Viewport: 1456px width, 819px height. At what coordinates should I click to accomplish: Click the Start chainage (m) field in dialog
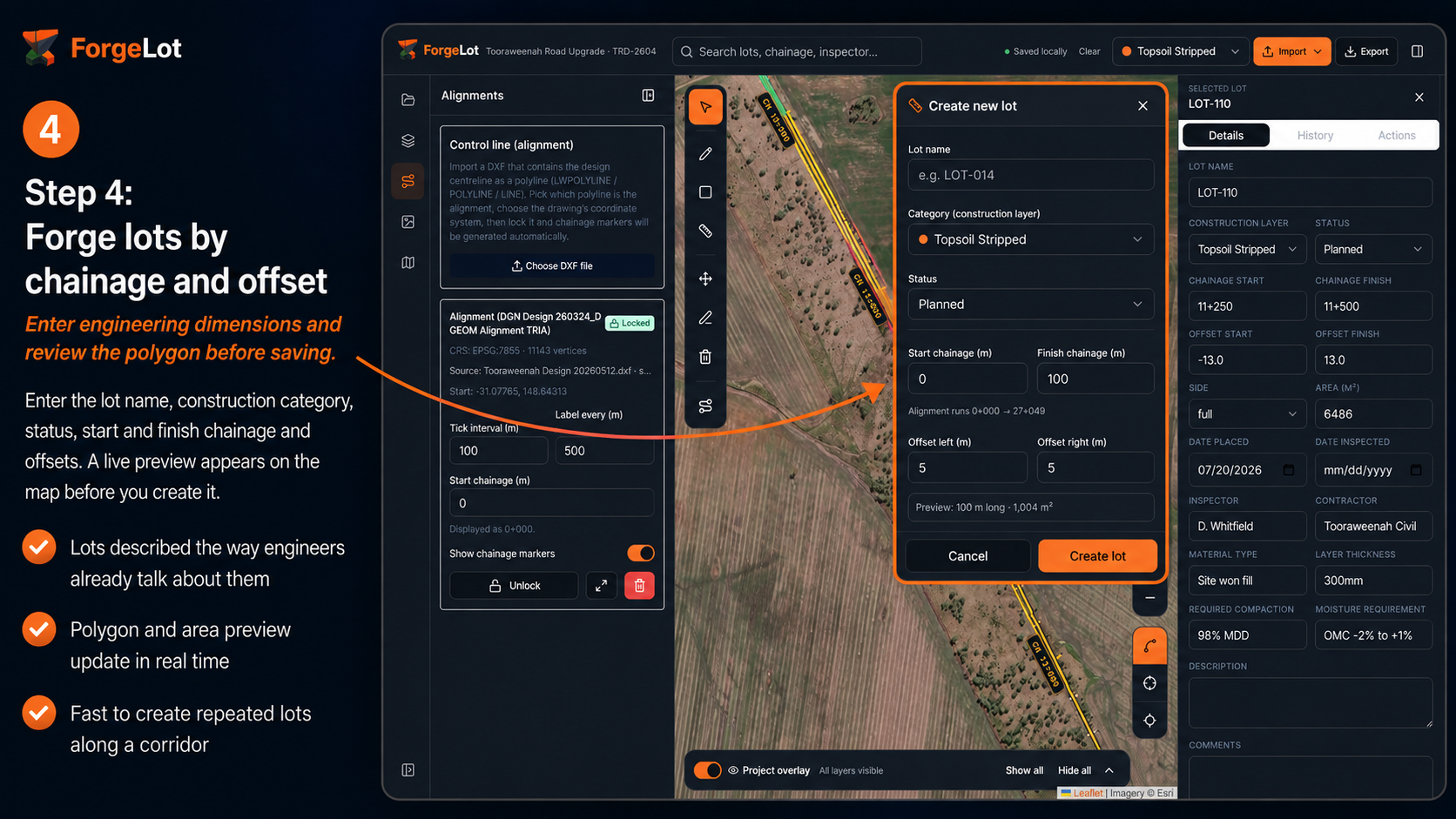coord(967,379)
